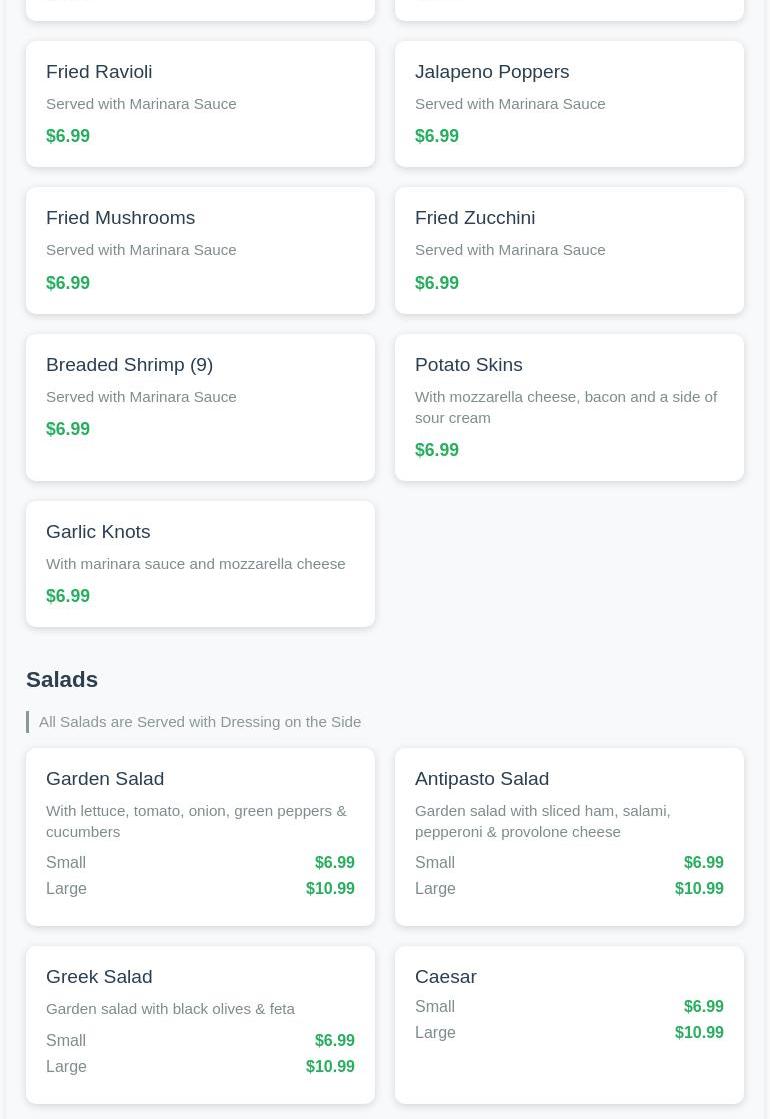Image resolution: width=770 pixels, height=1119 pixels.
Task: Open the Antipasto Salad item title
Action: pyautogui.click(x=481, y=779)
